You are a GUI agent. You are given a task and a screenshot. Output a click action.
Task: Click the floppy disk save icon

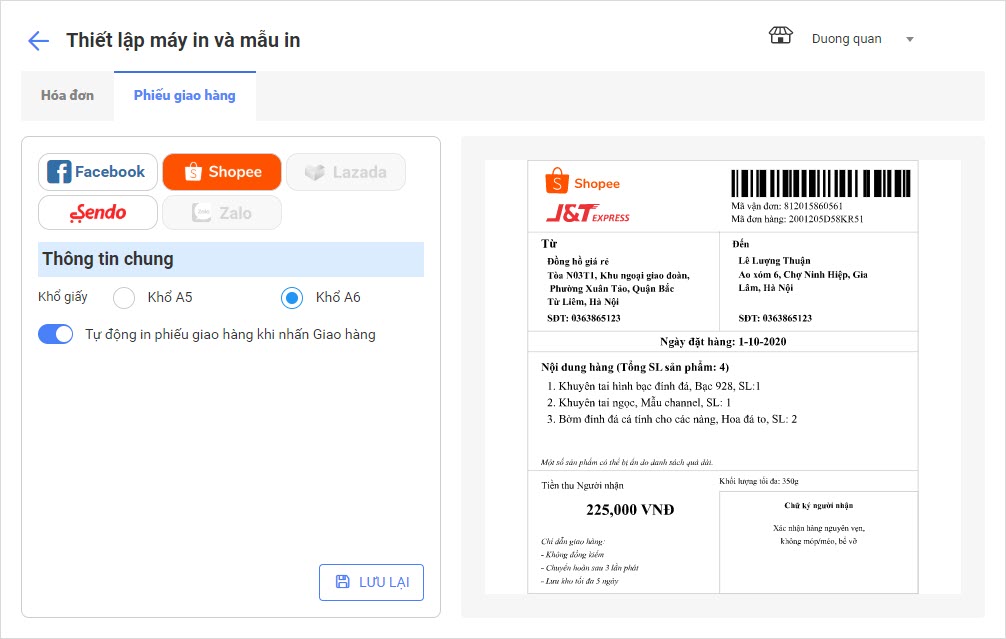(x=343, y=582)
